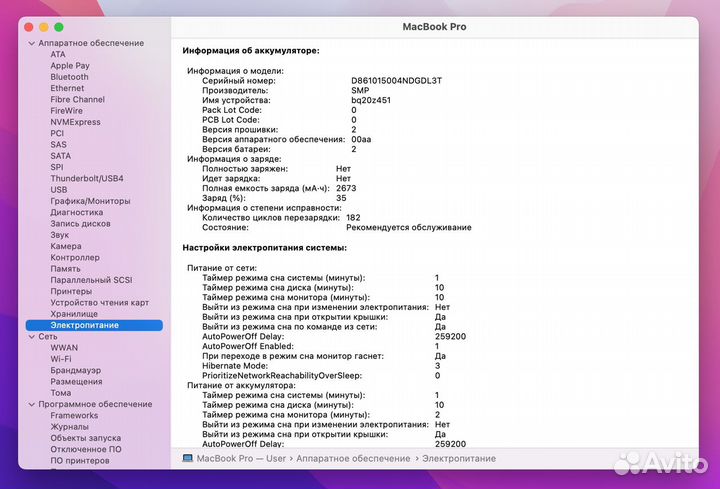Select ATA in the sidebar
The width and height of the screenshot is (720, 489).
(58, 54)
